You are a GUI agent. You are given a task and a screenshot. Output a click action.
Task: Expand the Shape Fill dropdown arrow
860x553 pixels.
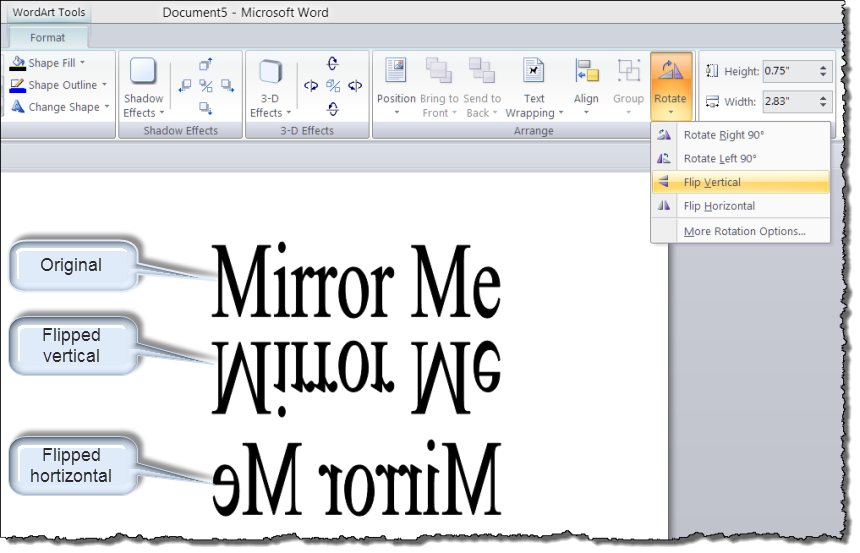[83, 63]
